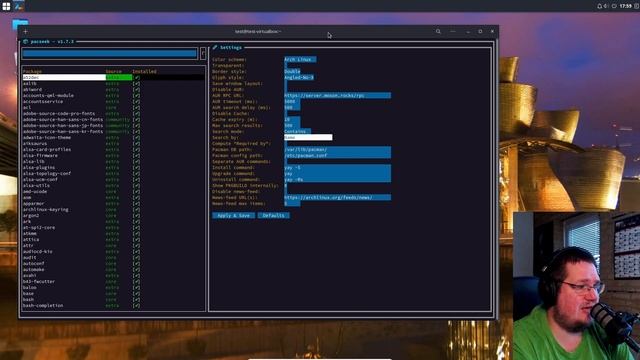Select the at-spi2-core package row
Image resolution: width=640 pixels, height=360 pixels.
point(113,227)
